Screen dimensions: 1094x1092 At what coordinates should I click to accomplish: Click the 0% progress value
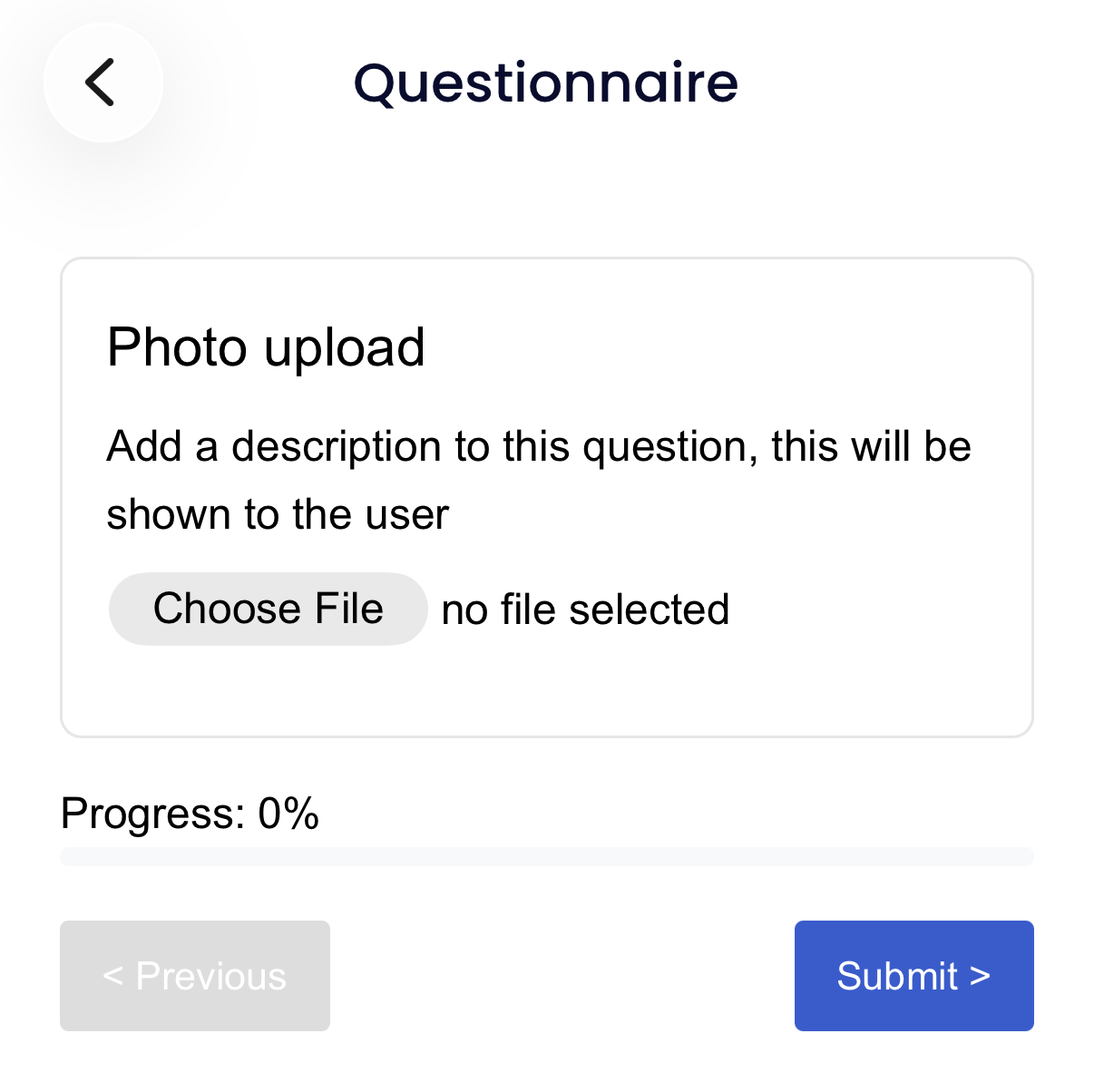coord(288,814)
